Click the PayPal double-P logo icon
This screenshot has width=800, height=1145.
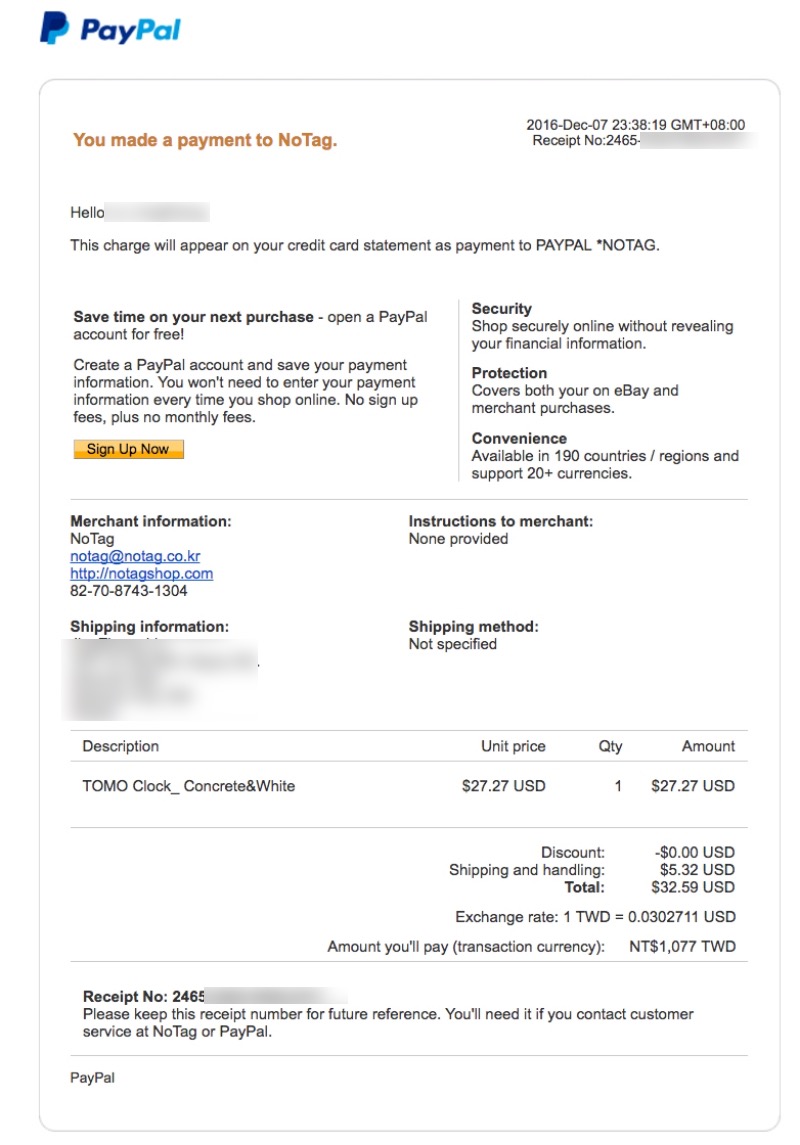point(54,28)
